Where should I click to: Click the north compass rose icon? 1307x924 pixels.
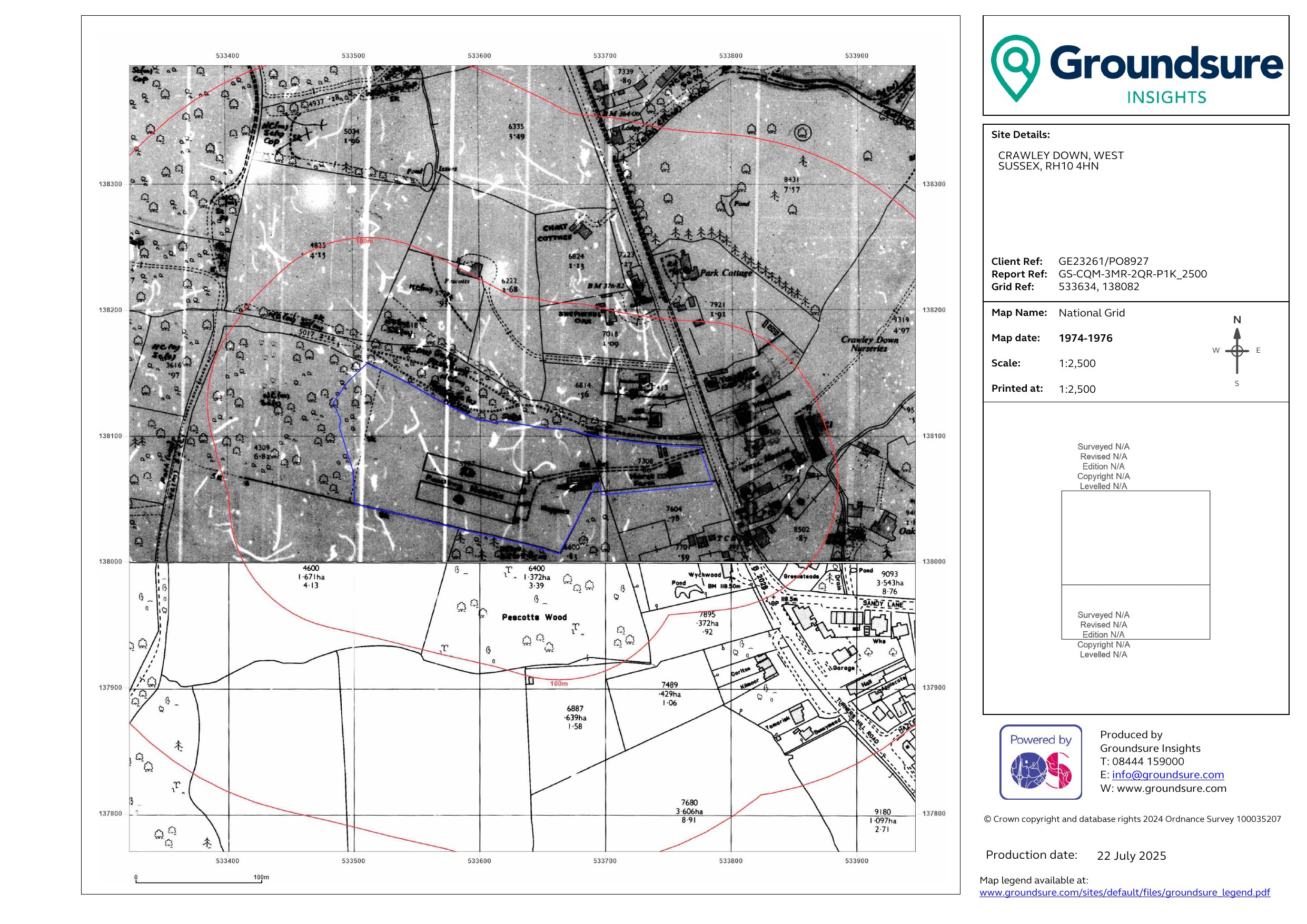pos(1236,350)
